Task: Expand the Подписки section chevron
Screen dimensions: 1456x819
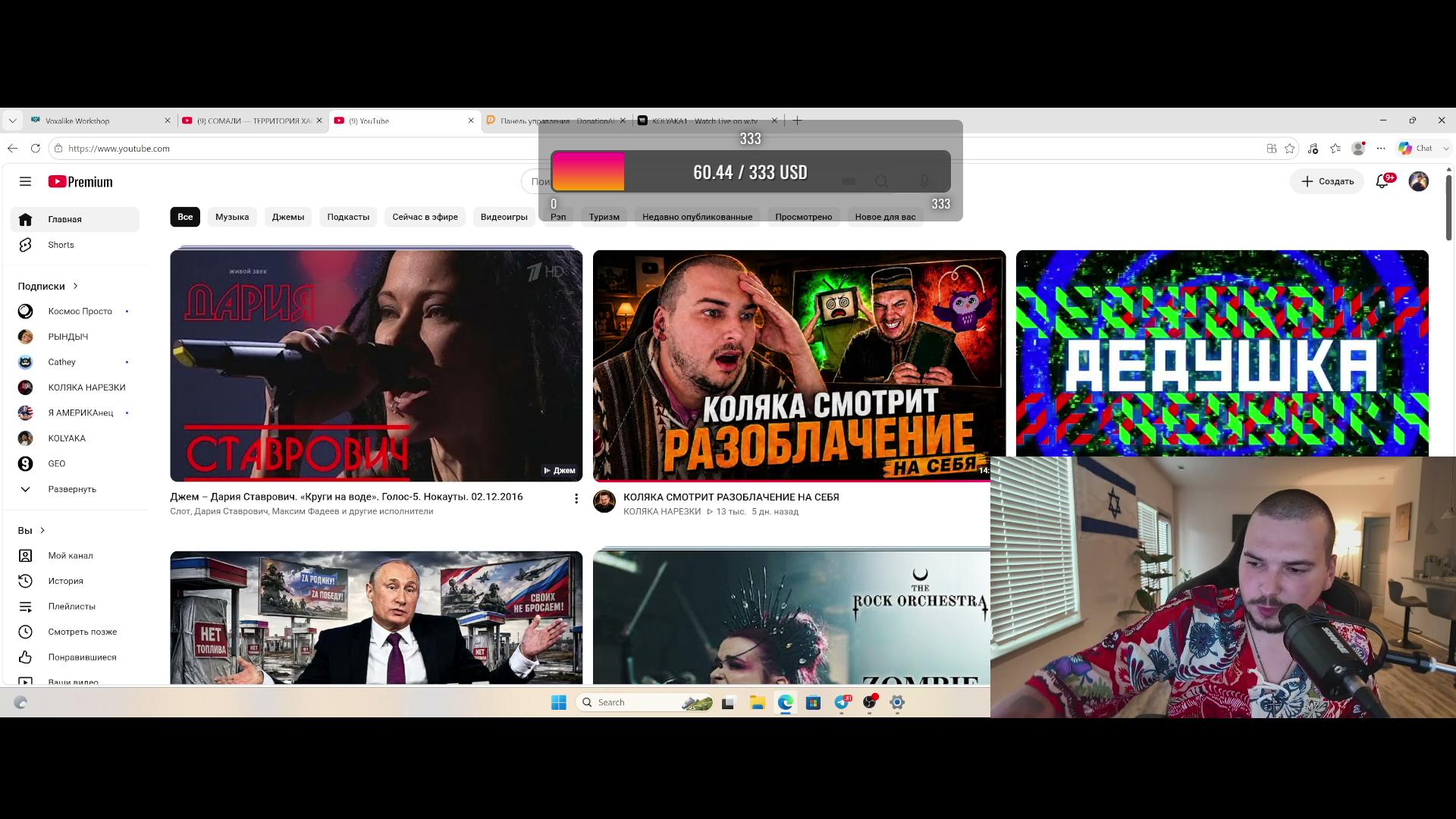Action: (75, 287)
